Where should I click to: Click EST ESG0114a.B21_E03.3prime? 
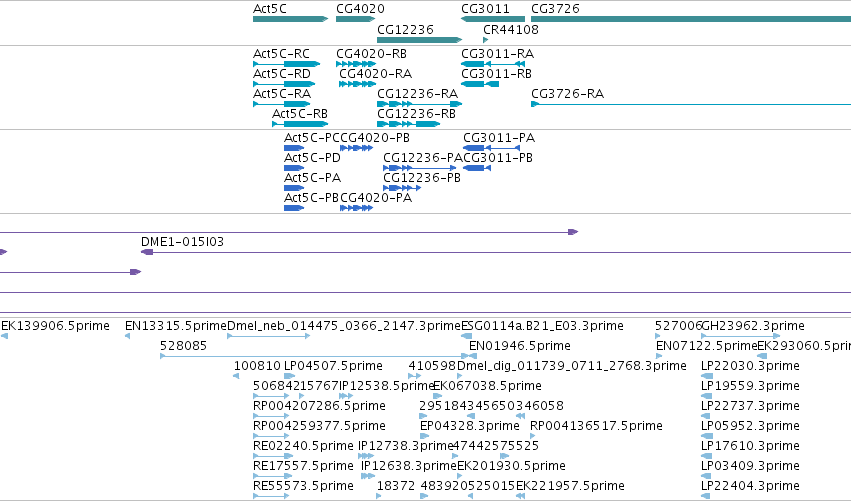point(466,337)
